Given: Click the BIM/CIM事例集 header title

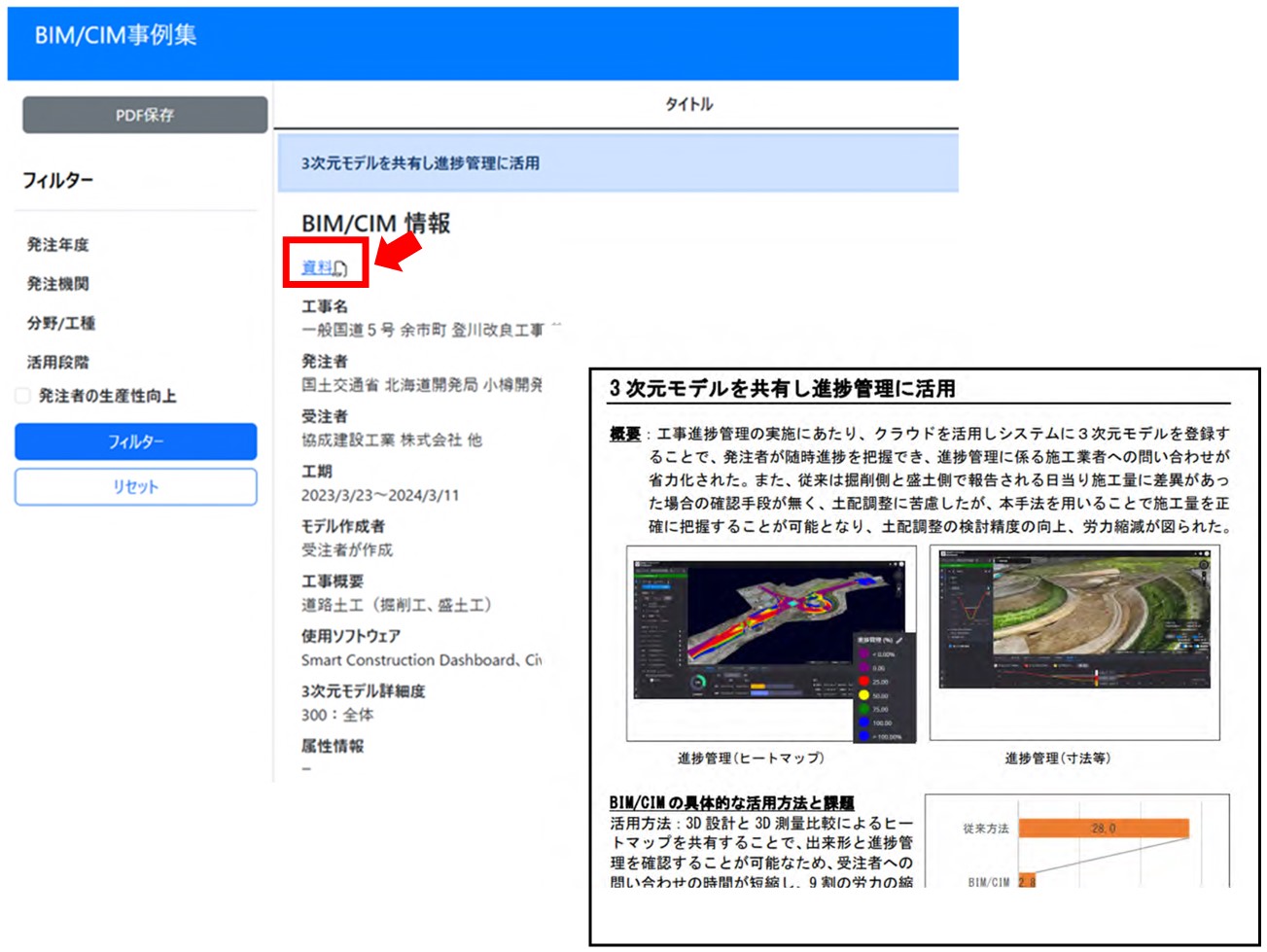Looking at the screenshot, I should pos(116,35).
